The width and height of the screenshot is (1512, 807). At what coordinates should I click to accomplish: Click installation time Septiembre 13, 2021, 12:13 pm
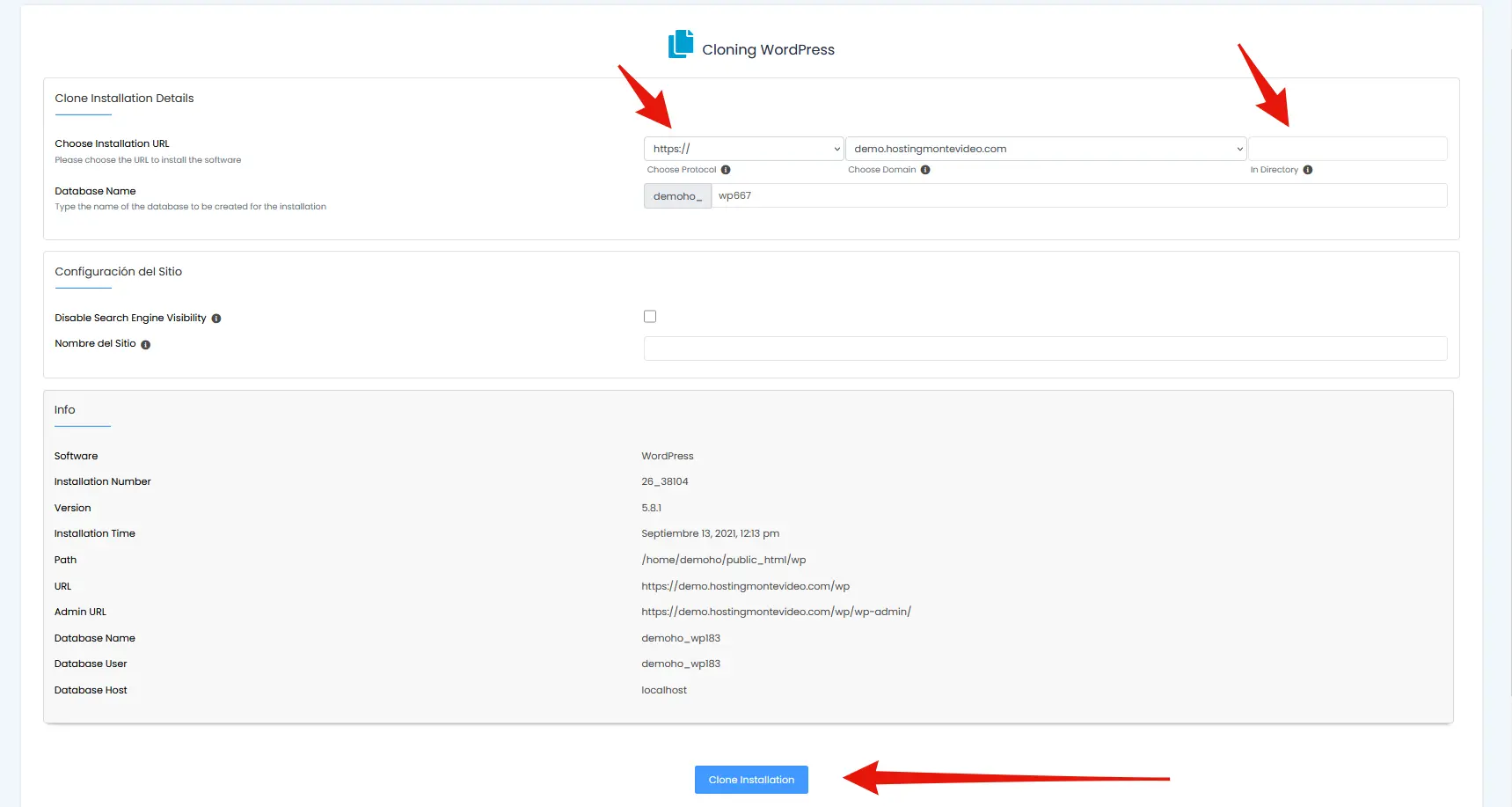coord(711,533)
